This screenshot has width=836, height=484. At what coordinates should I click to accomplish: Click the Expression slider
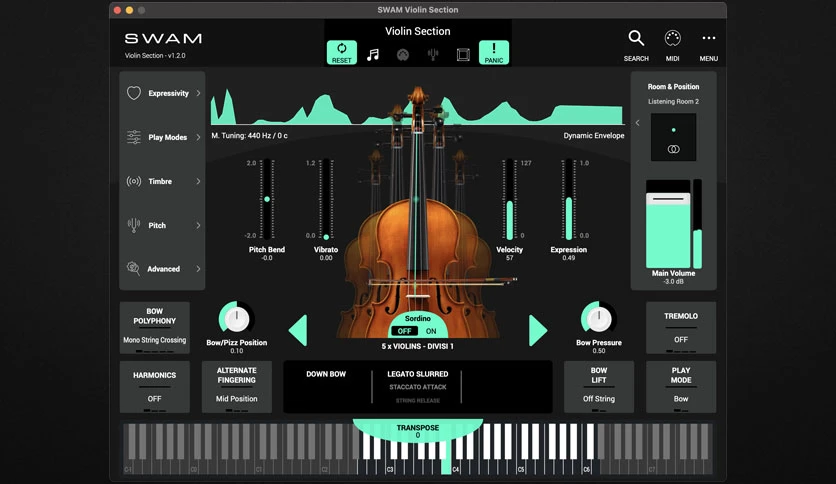pos(568,199)
